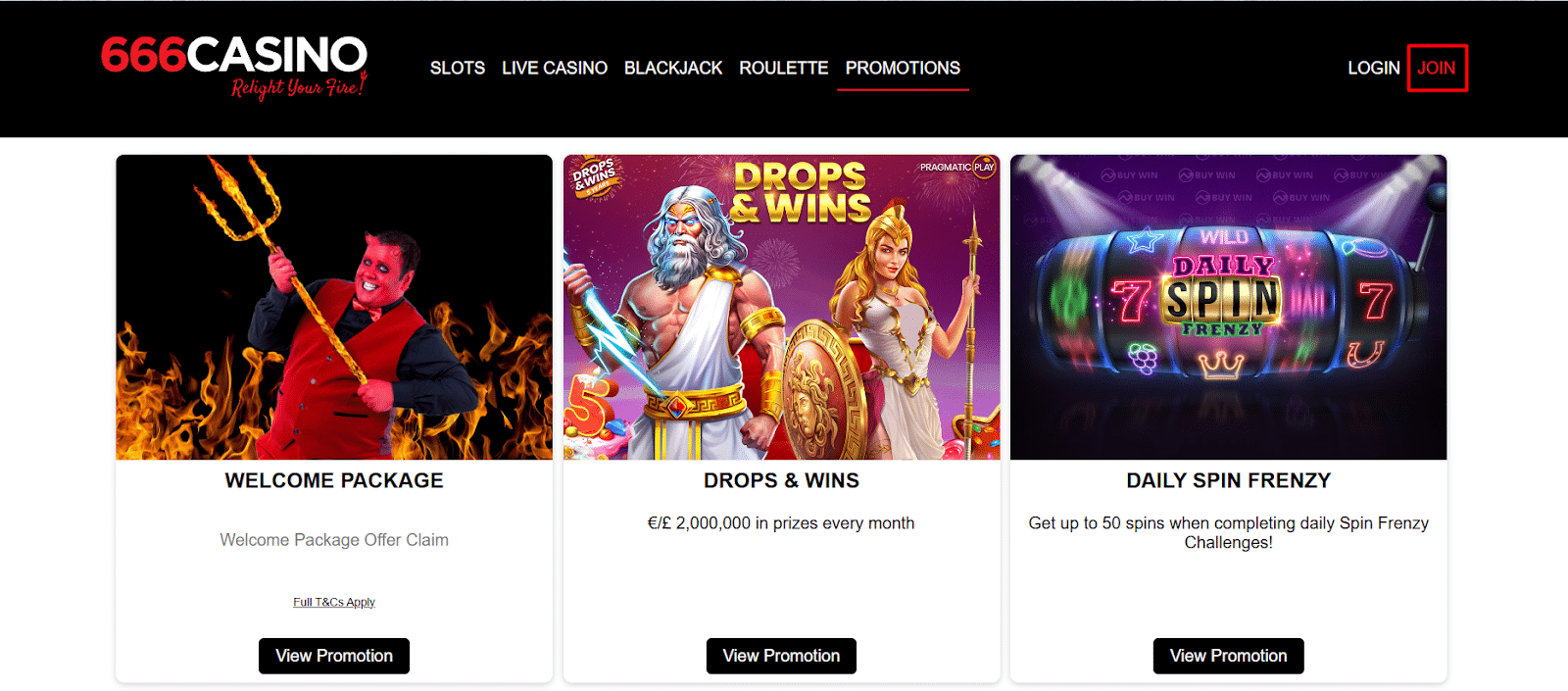The width and height of the screenshot is (1568, 691).
Task: Click the Login link
Action: 1374,68
